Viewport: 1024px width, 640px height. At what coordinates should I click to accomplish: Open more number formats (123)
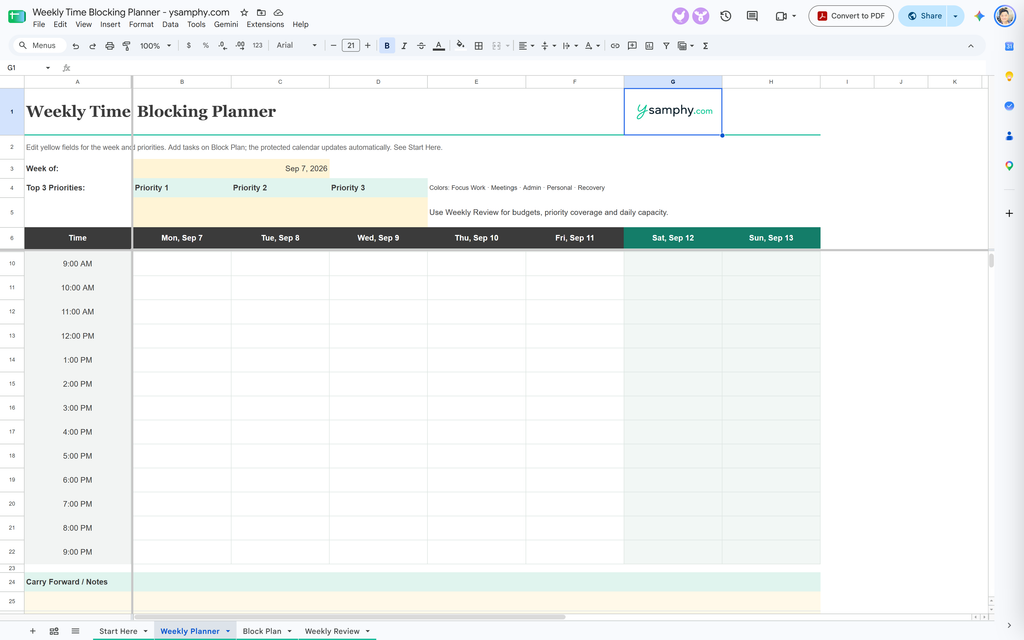[257, 46]
